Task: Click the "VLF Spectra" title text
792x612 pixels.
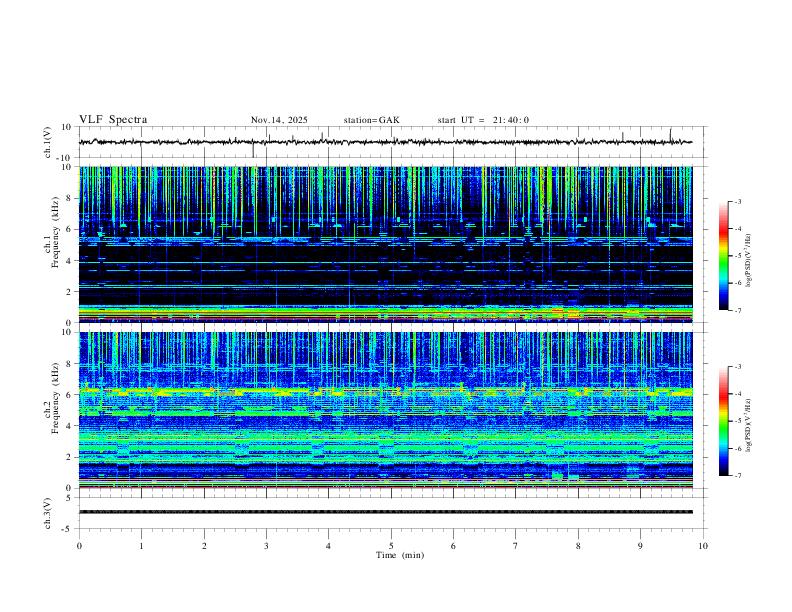Action: click(x=113, y=120)
